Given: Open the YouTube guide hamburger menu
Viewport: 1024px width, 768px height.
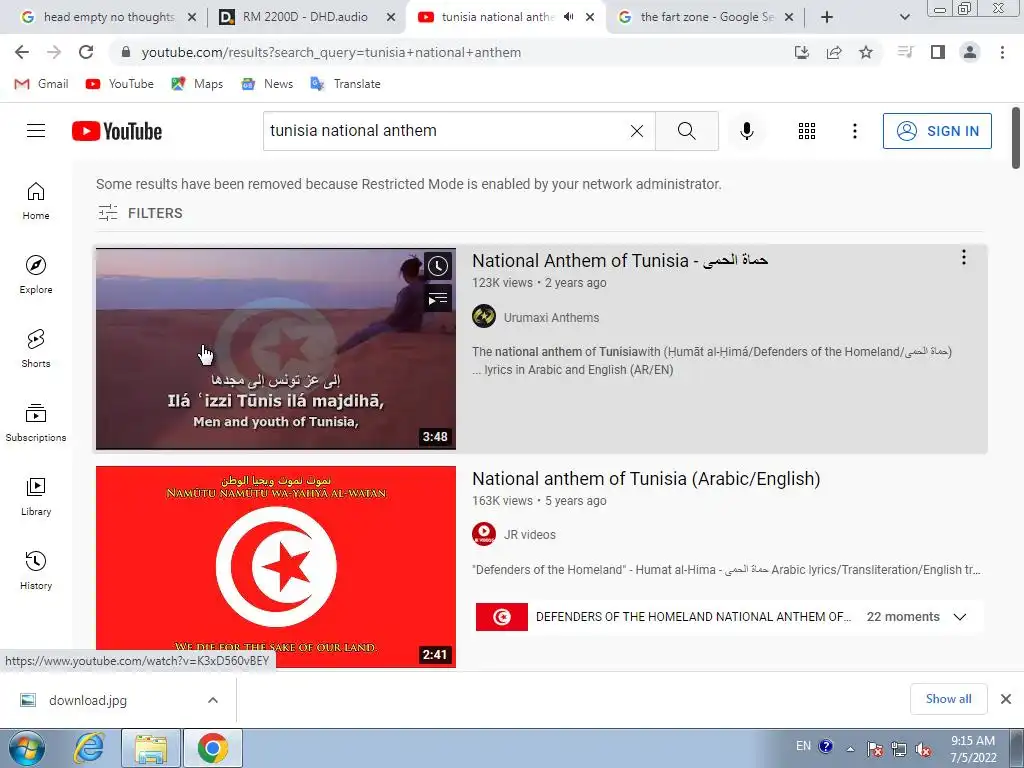Looking at the screenshot, I should (36, 131).
